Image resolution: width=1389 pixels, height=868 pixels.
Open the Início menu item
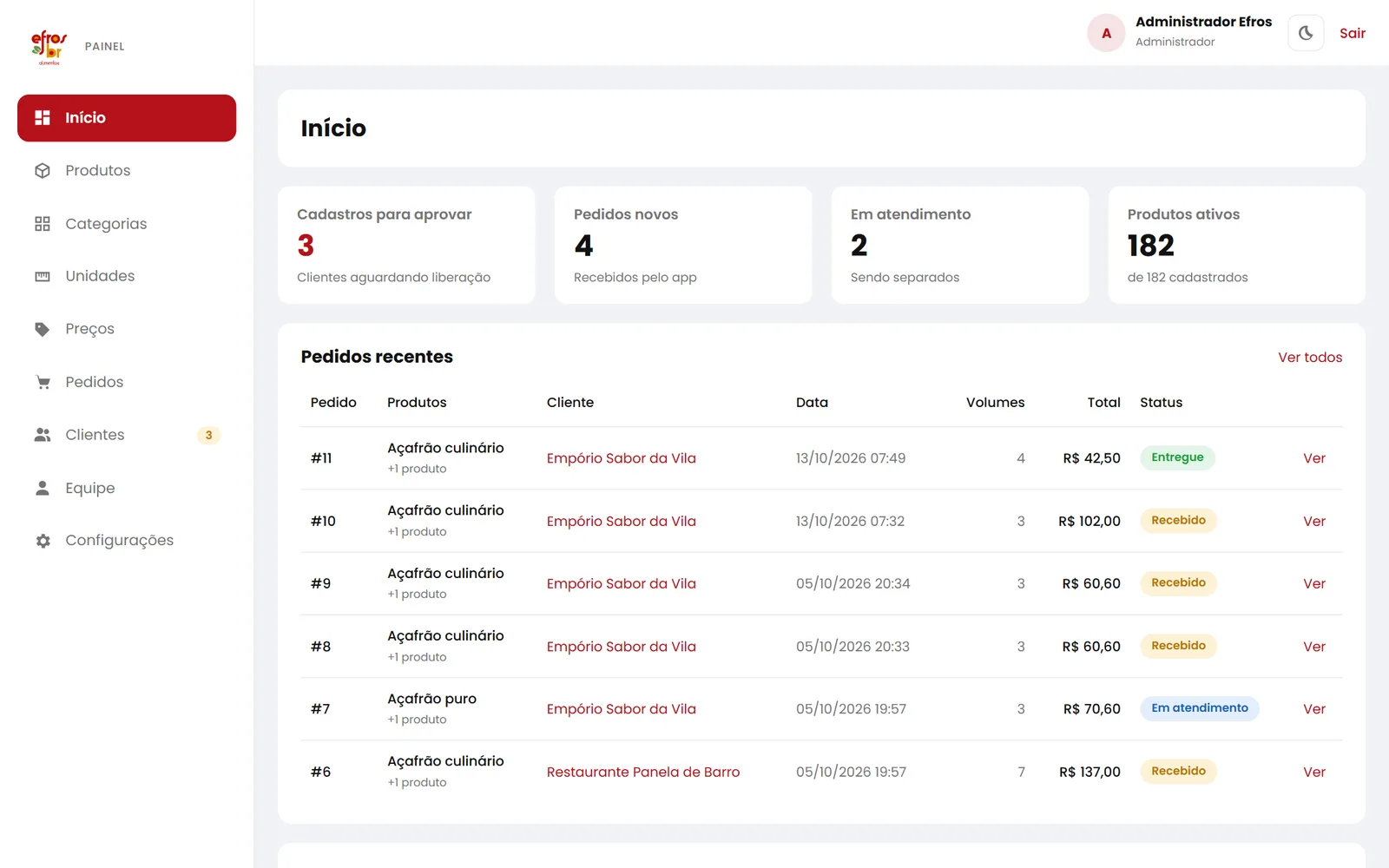point(127,118)
